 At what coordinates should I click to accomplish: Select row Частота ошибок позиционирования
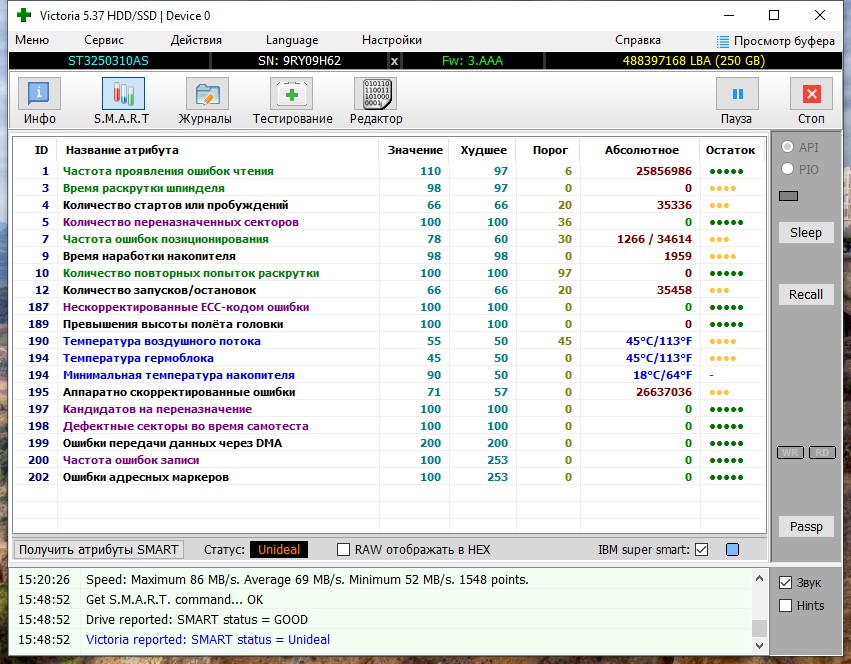tap(389, 239)
